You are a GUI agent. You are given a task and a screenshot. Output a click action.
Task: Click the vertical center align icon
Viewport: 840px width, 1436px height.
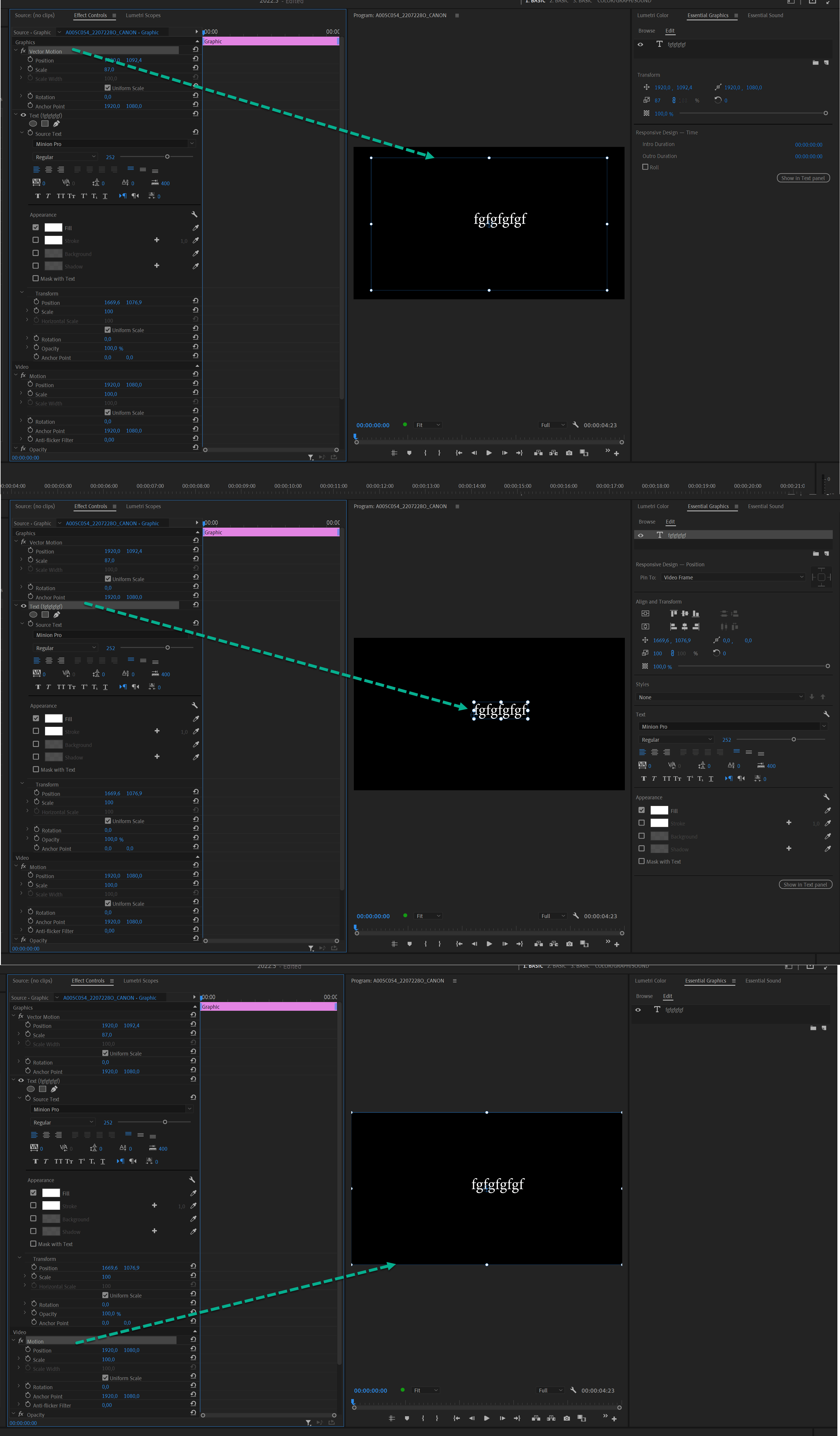click(685, 614)
